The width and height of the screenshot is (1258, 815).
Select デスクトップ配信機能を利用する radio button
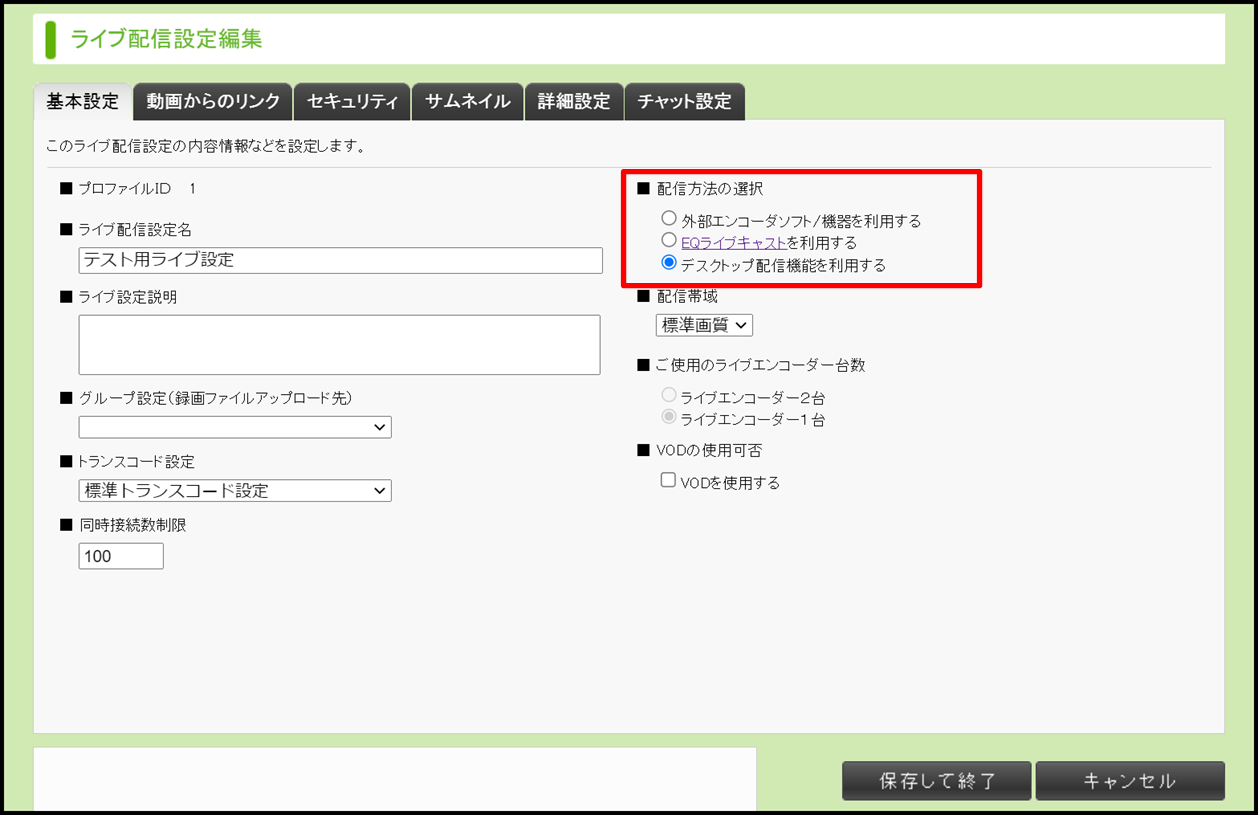[669, 263]
